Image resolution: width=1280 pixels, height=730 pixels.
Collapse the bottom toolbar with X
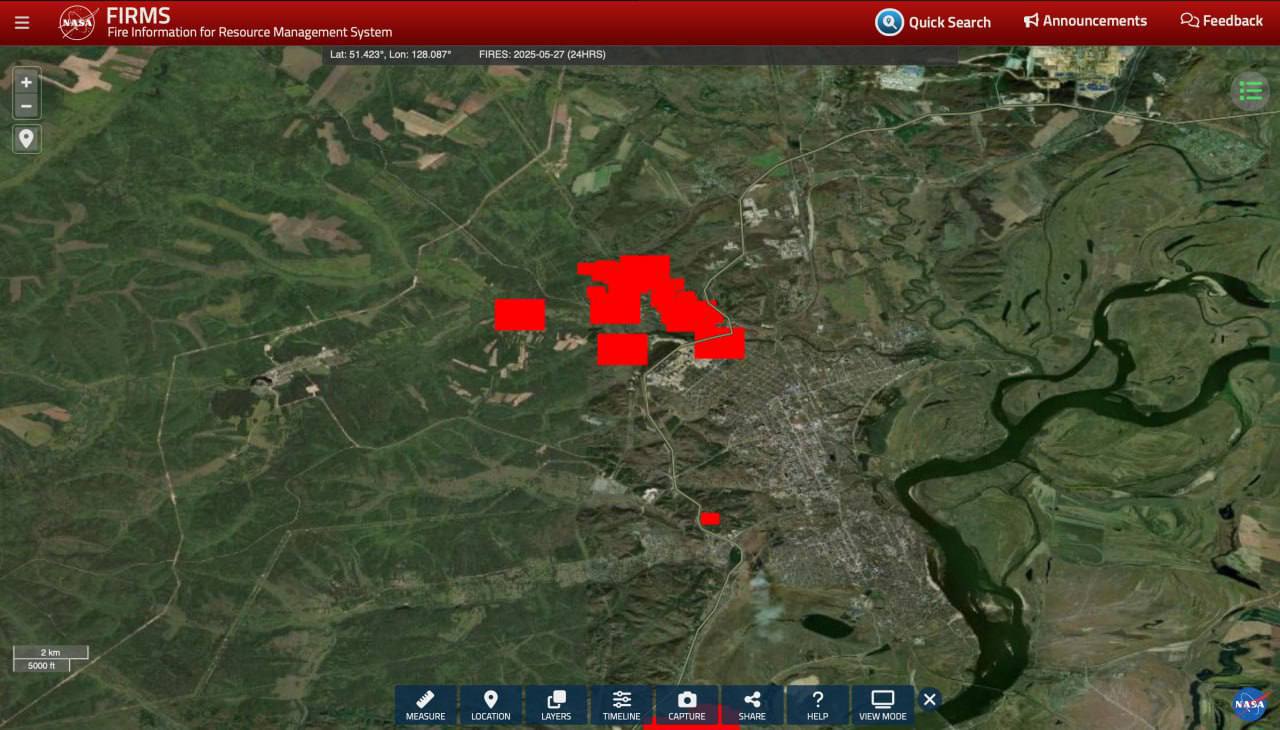(x=929, y=699)
